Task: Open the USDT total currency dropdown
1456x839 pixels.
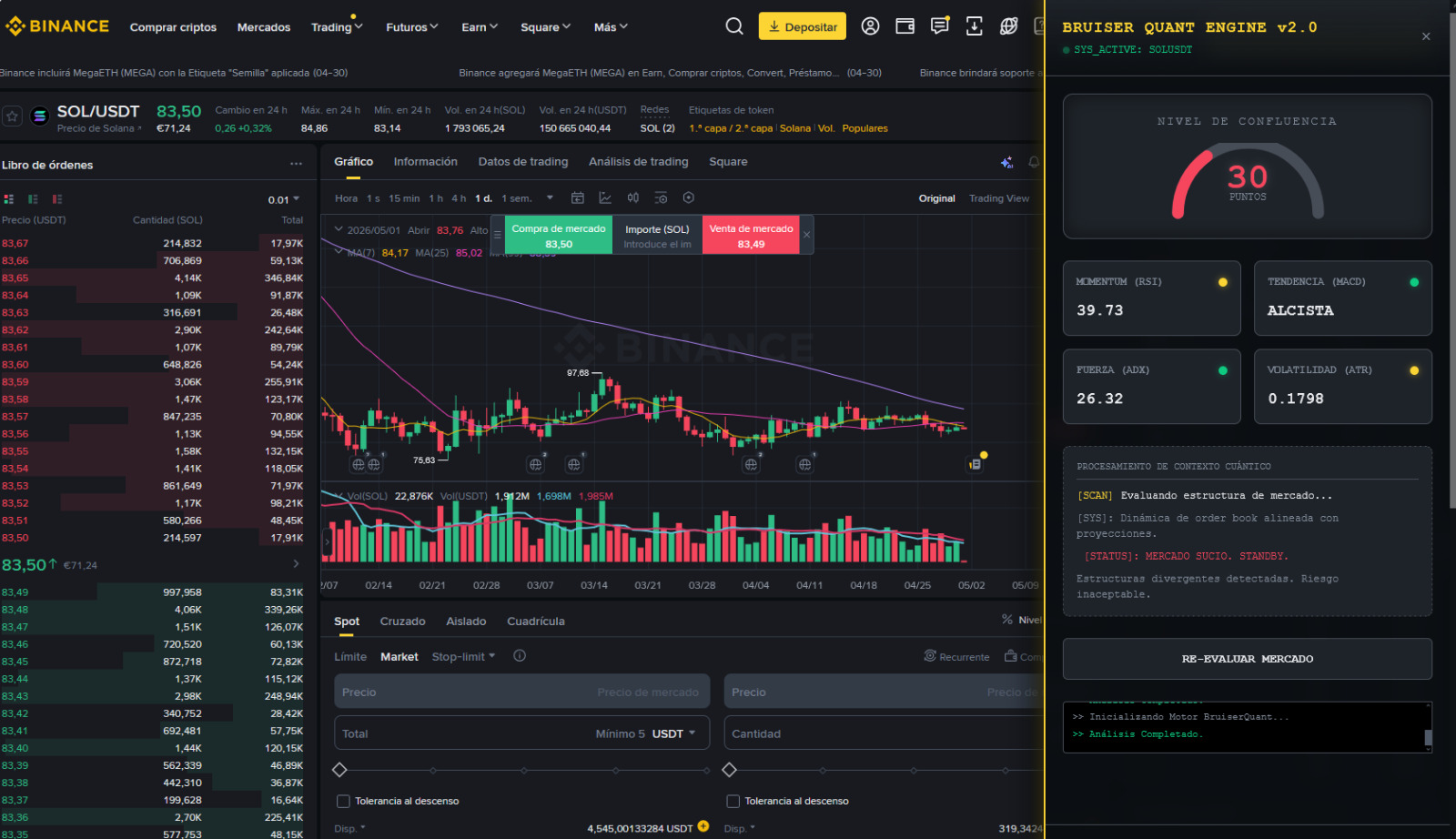Action: click(673, 733)
